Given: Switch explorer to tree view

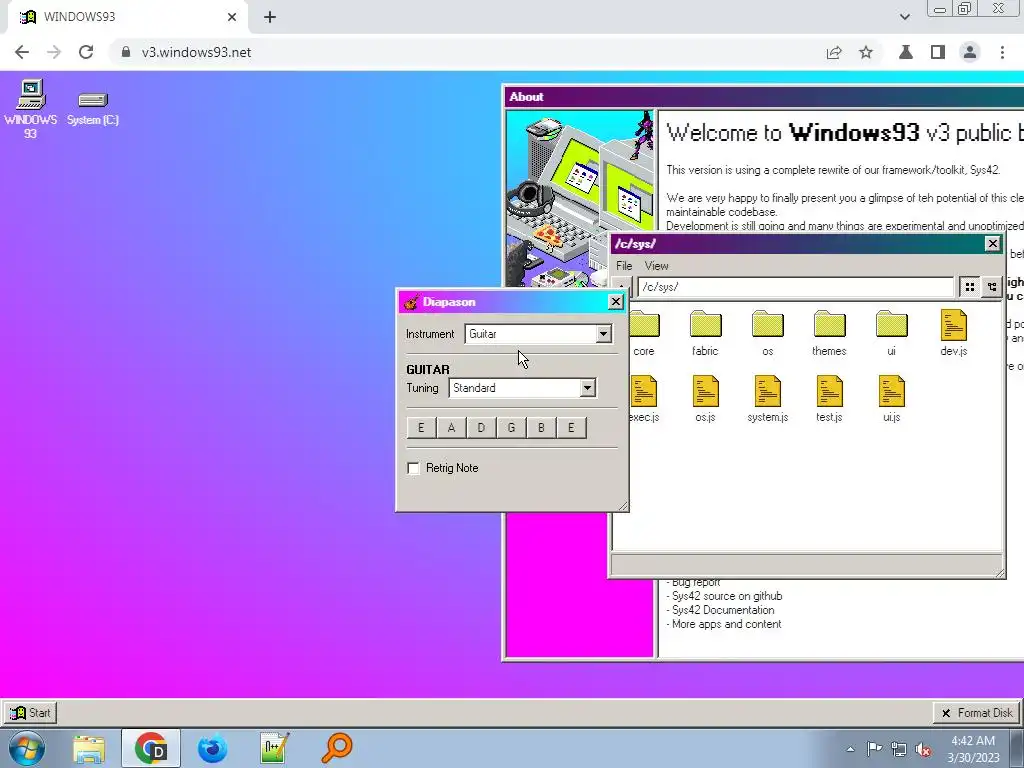Looking at the screenshot, I should pyautogui.click(x=992, y=287).
